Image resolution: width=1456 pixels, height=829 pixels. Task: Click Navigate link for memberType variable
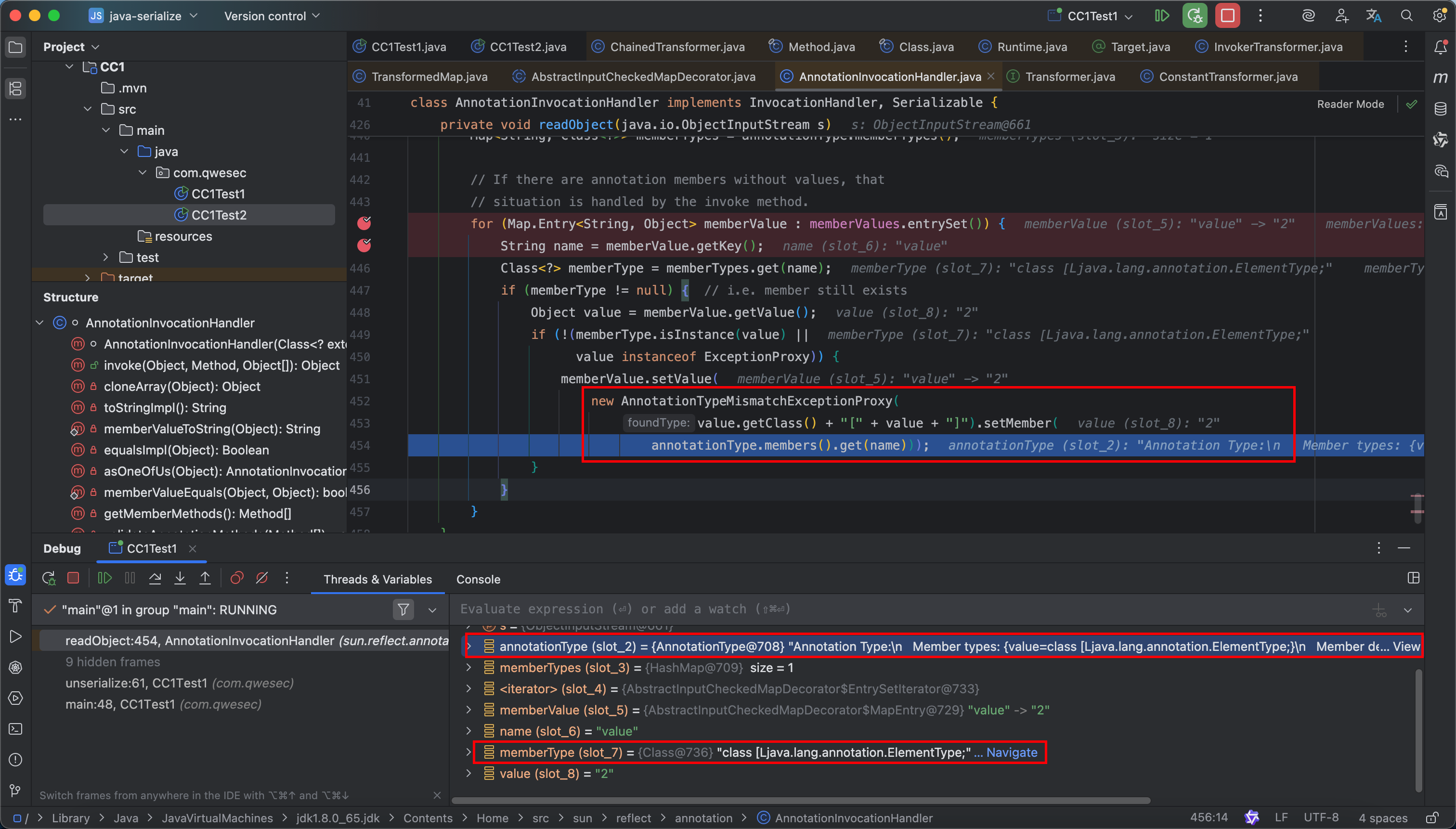(x=1011, y=752)
